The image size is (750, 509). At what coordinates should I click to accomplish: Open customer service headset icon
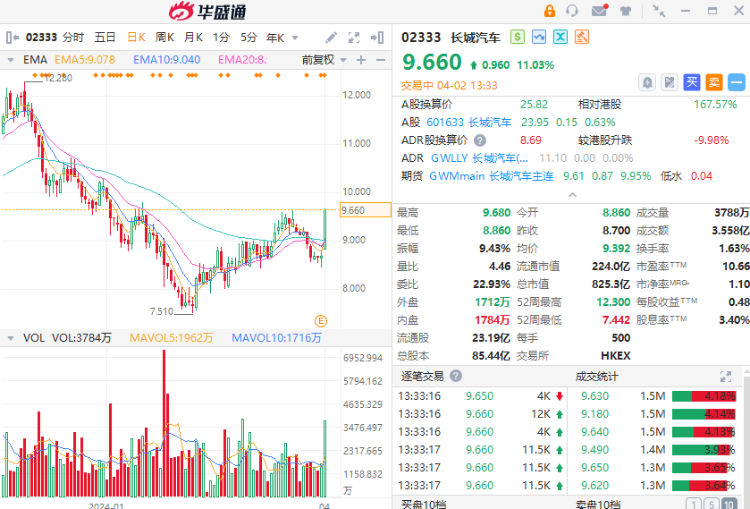(572, 11)
